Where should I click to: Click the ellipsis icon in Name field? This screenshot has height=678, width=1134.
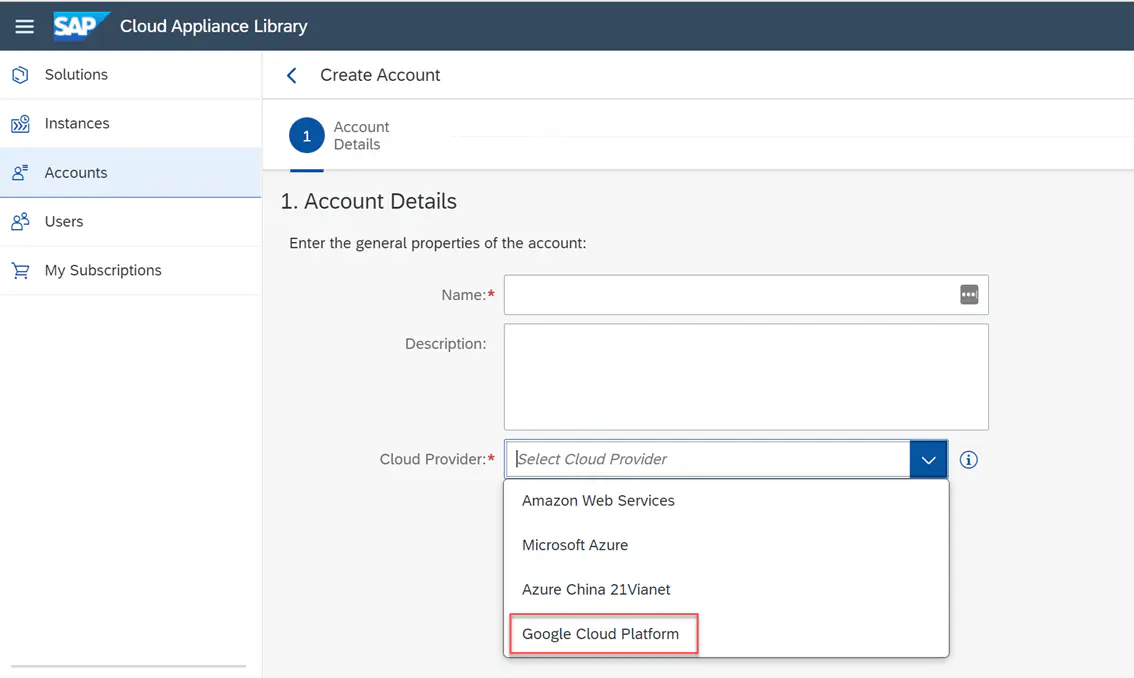pos(969,294)
